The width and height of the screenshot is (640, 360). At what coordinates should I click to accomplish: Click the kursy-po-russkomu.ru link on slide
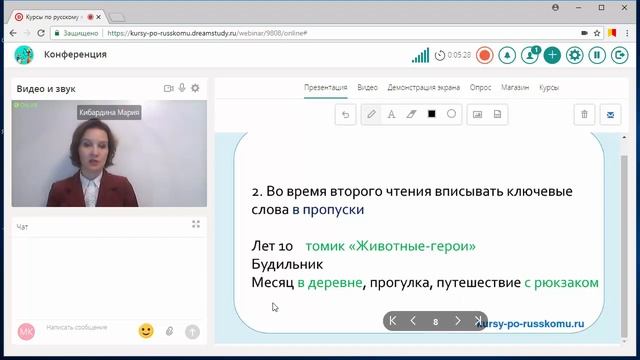pos(531,324)
